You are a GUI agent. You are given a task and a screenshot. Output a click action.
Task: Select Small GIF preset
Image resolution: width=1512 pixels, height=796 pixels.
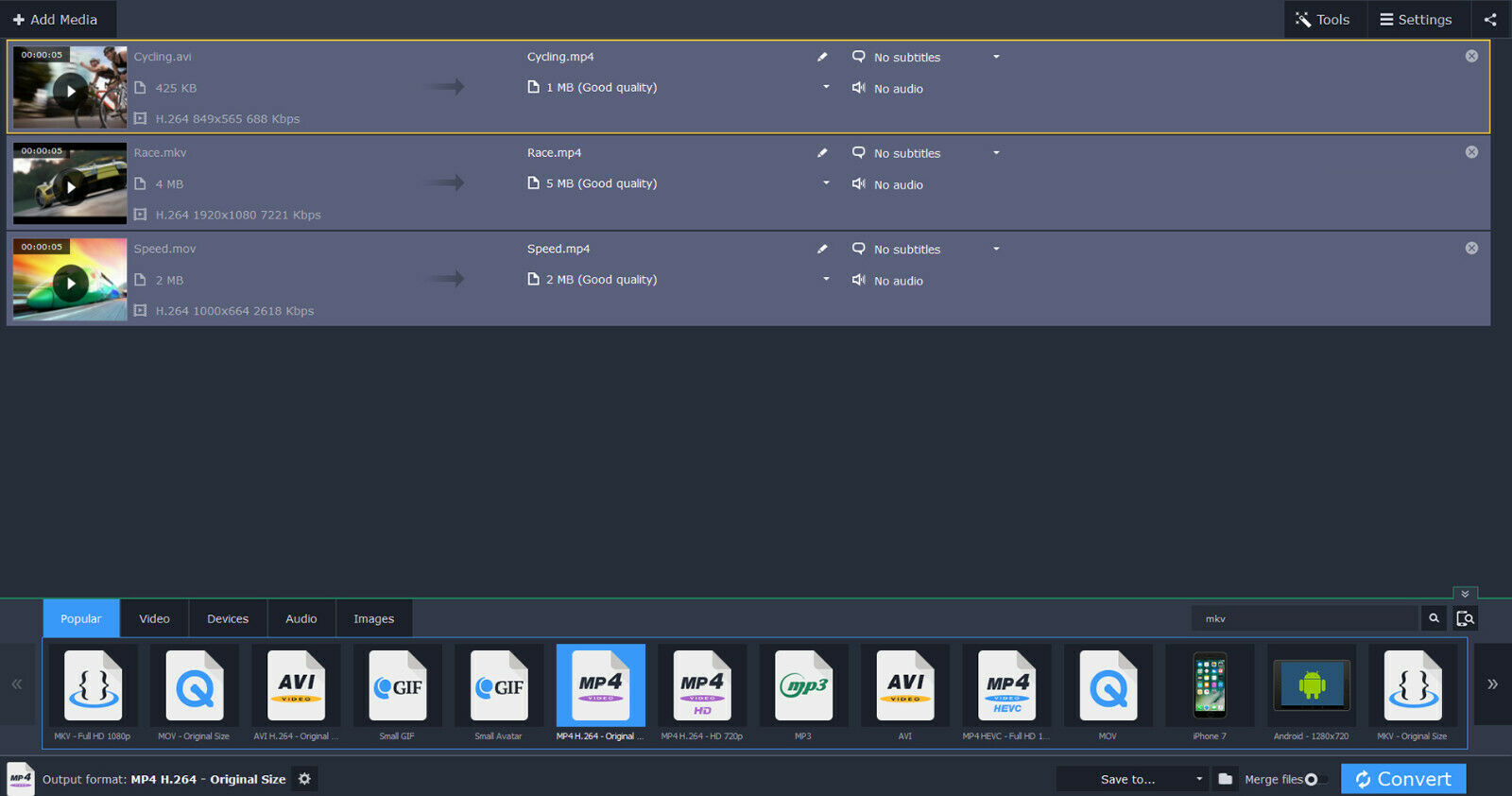tap(397, 694)
